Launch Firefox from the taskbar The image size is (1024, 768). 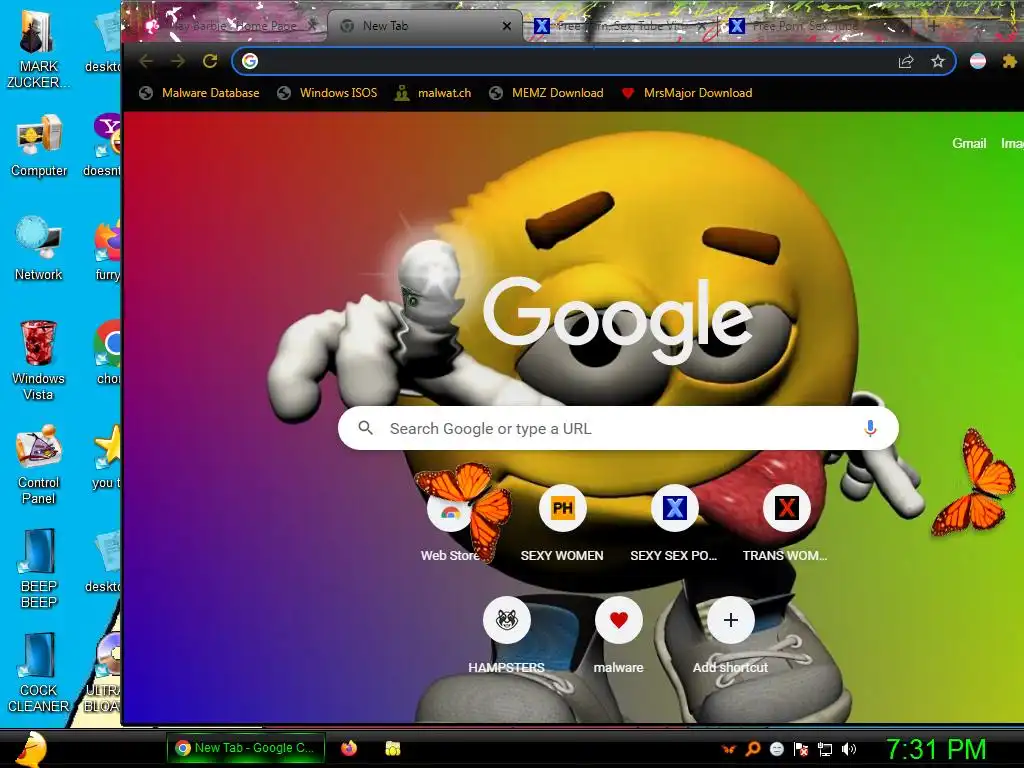click(x=349, y=748)
